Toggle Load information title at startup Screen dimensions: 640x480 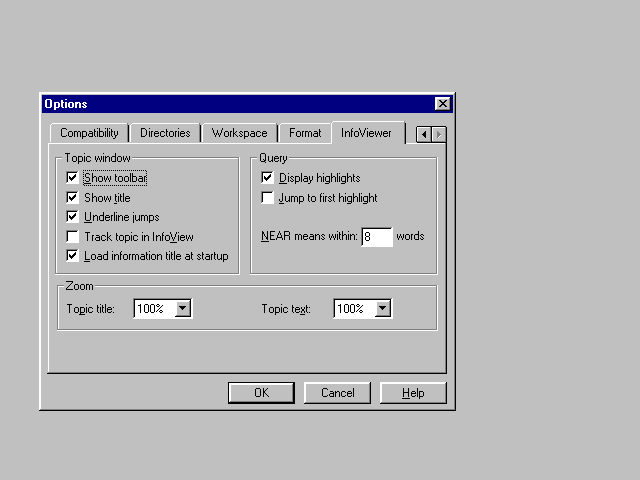72,256
